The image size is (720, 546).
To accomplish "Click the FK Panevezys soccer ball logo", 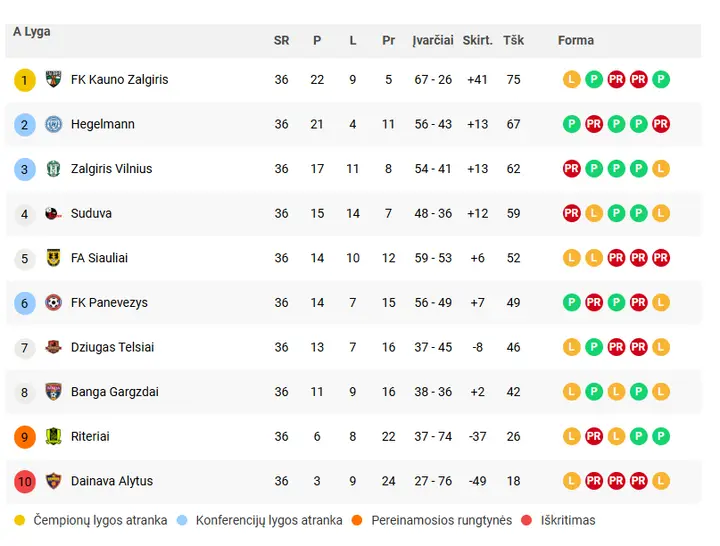I will 53,302.
